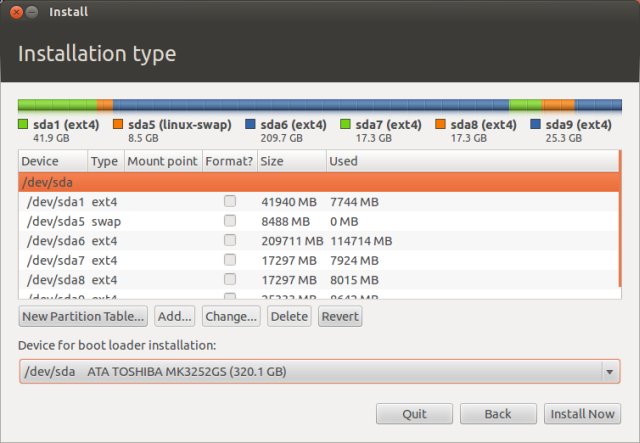
Task: Select the /dev/sda1 partition row
Action: tap(318, 202)
